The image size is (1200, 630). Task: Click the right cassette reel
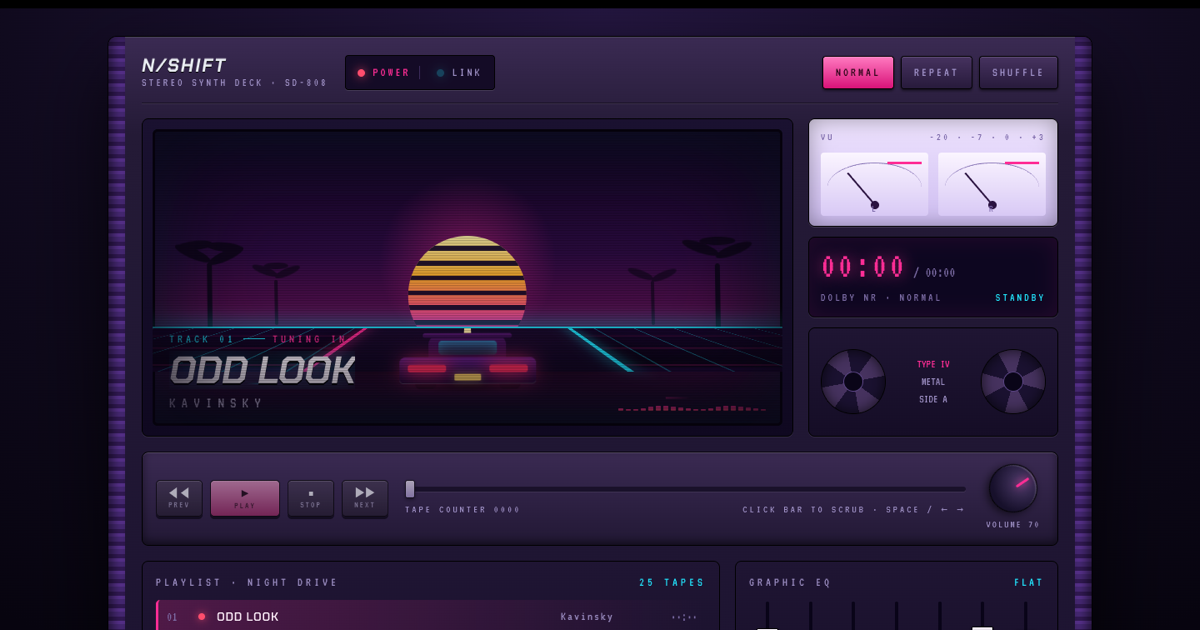(1013, 381)
